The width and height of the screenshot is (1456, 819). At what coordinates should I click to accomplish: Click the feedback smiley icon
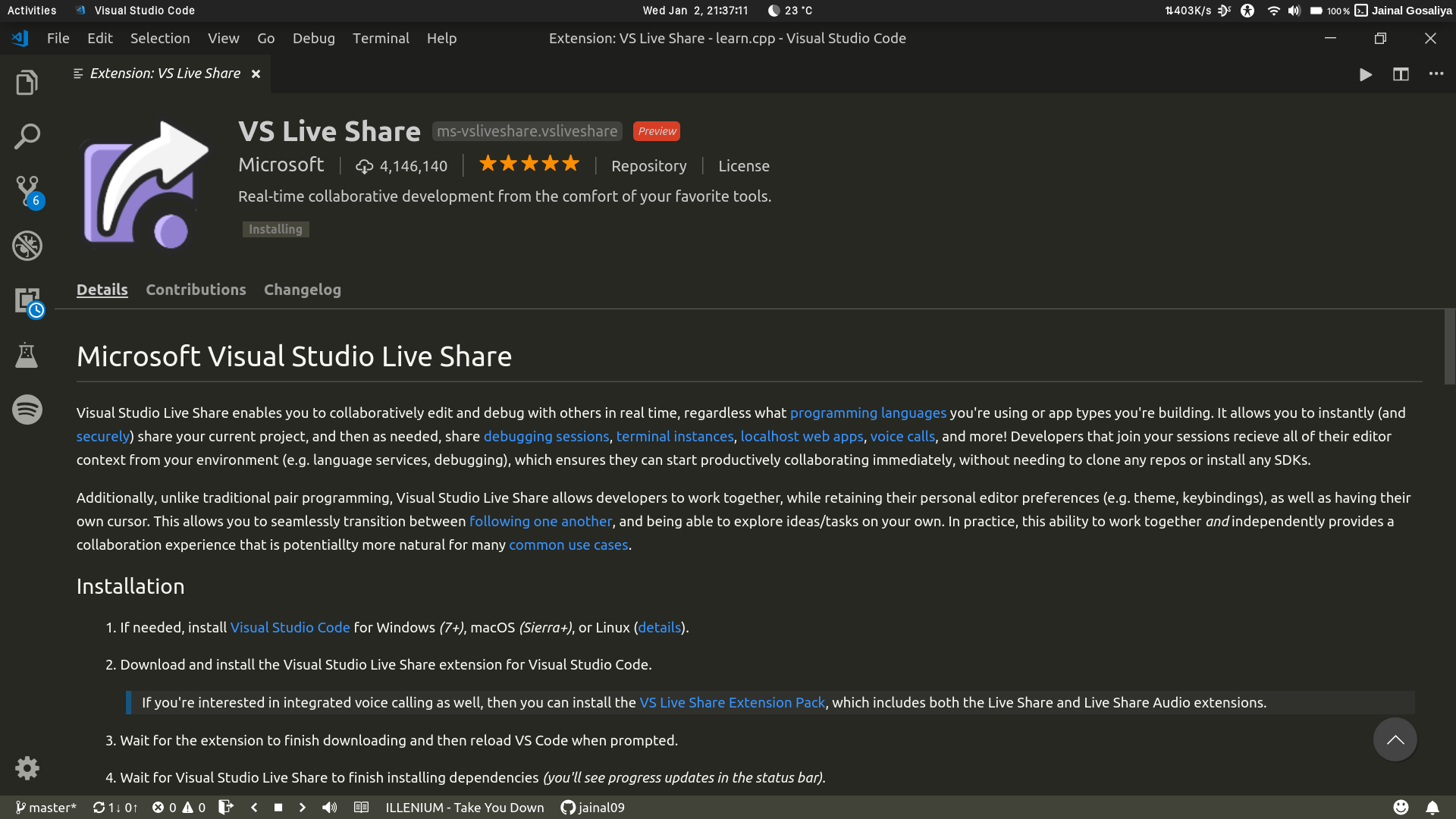pos(1401,808)
